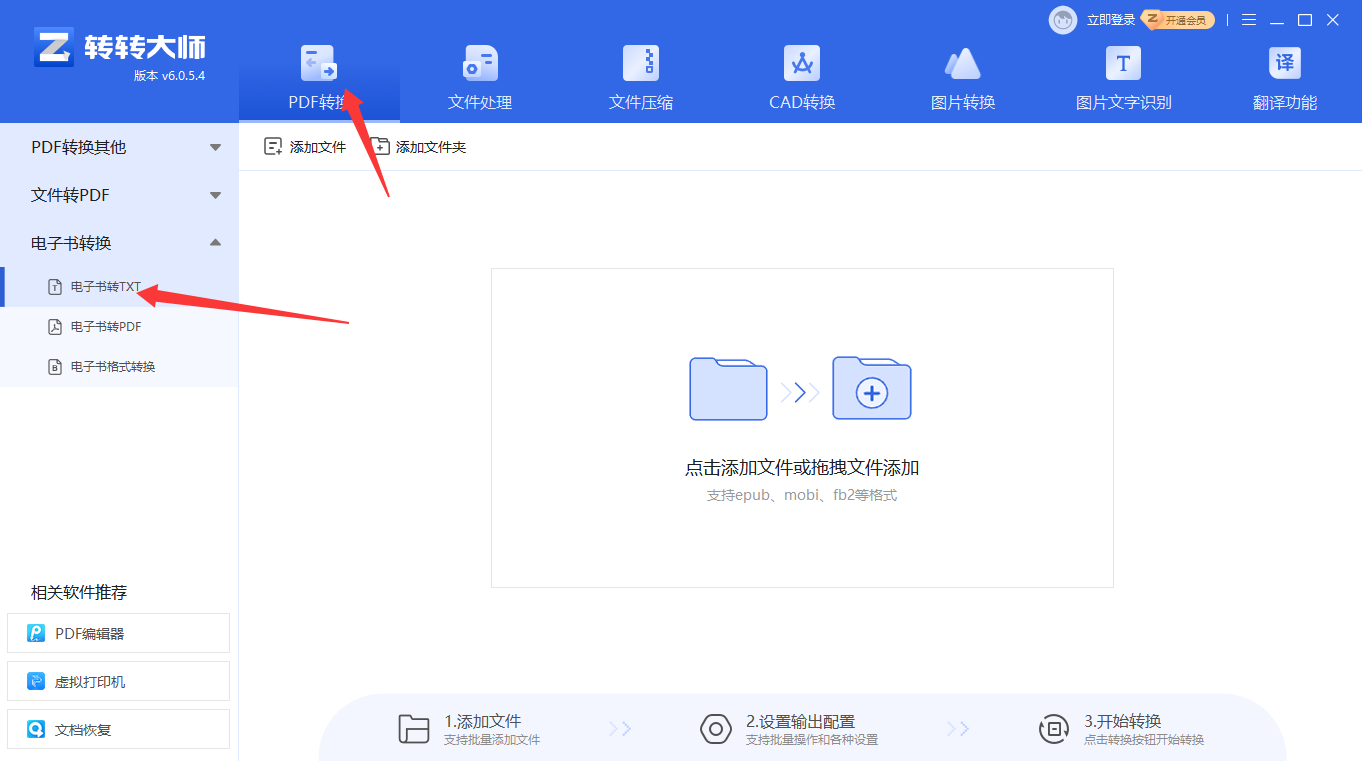
Task: Click the 添加文件夹 button label
Action: [x=431, y=147]
